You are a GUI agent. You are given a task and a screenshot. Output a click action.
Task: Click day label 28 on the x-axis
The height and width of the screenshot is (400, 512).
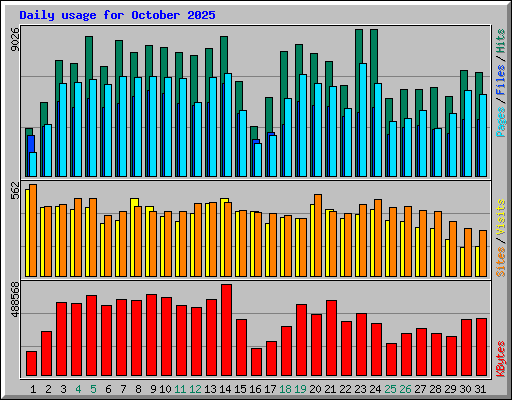[x=435, y=389]
